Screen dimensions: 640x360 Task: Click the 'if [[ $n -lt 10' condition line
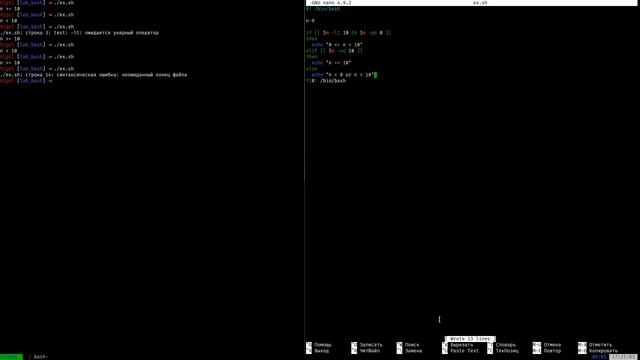[x=348, y=33]
